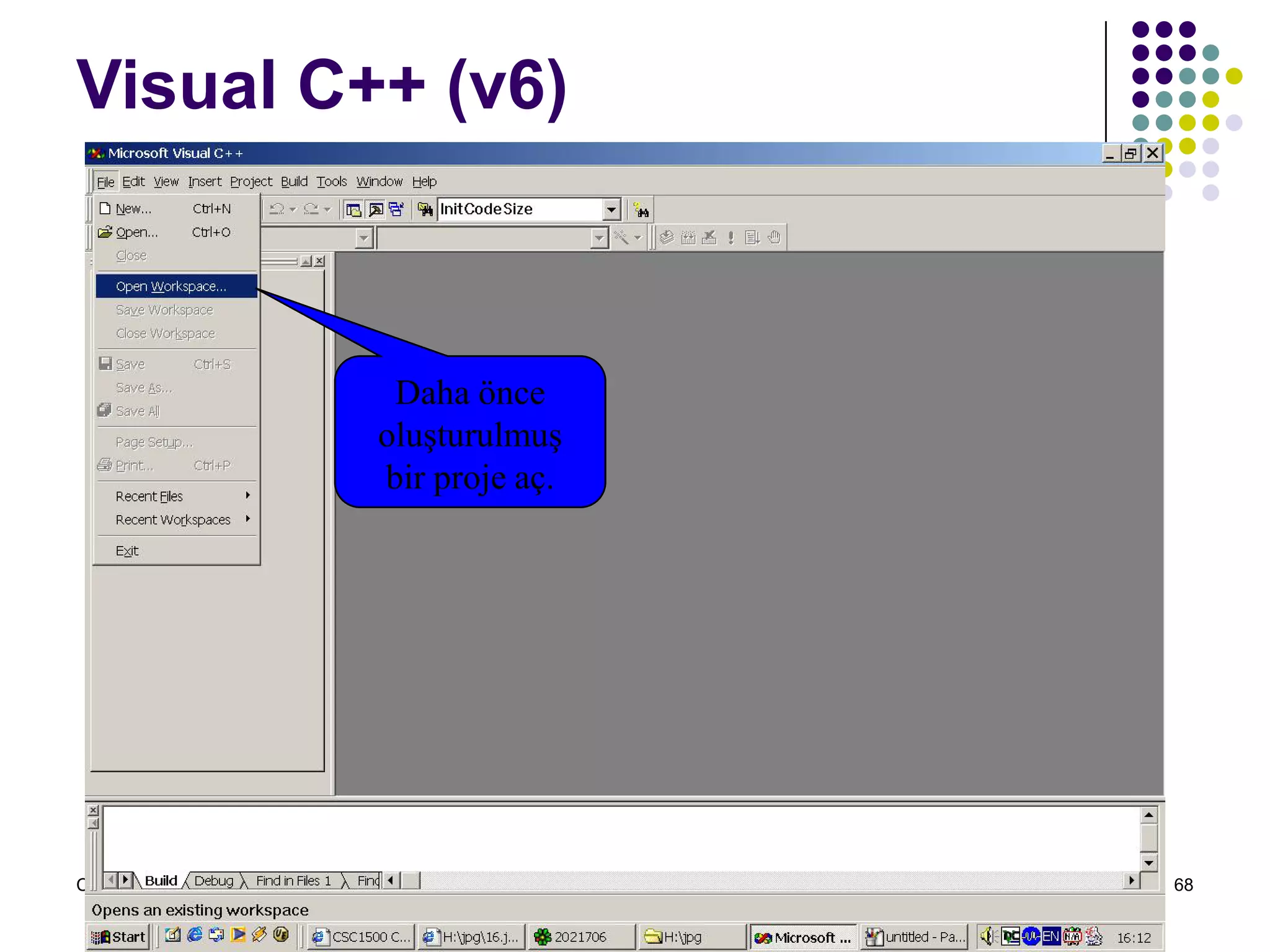Toggle the Workspace window icon
The image size is (1270, 952).
tap(353, 209)
